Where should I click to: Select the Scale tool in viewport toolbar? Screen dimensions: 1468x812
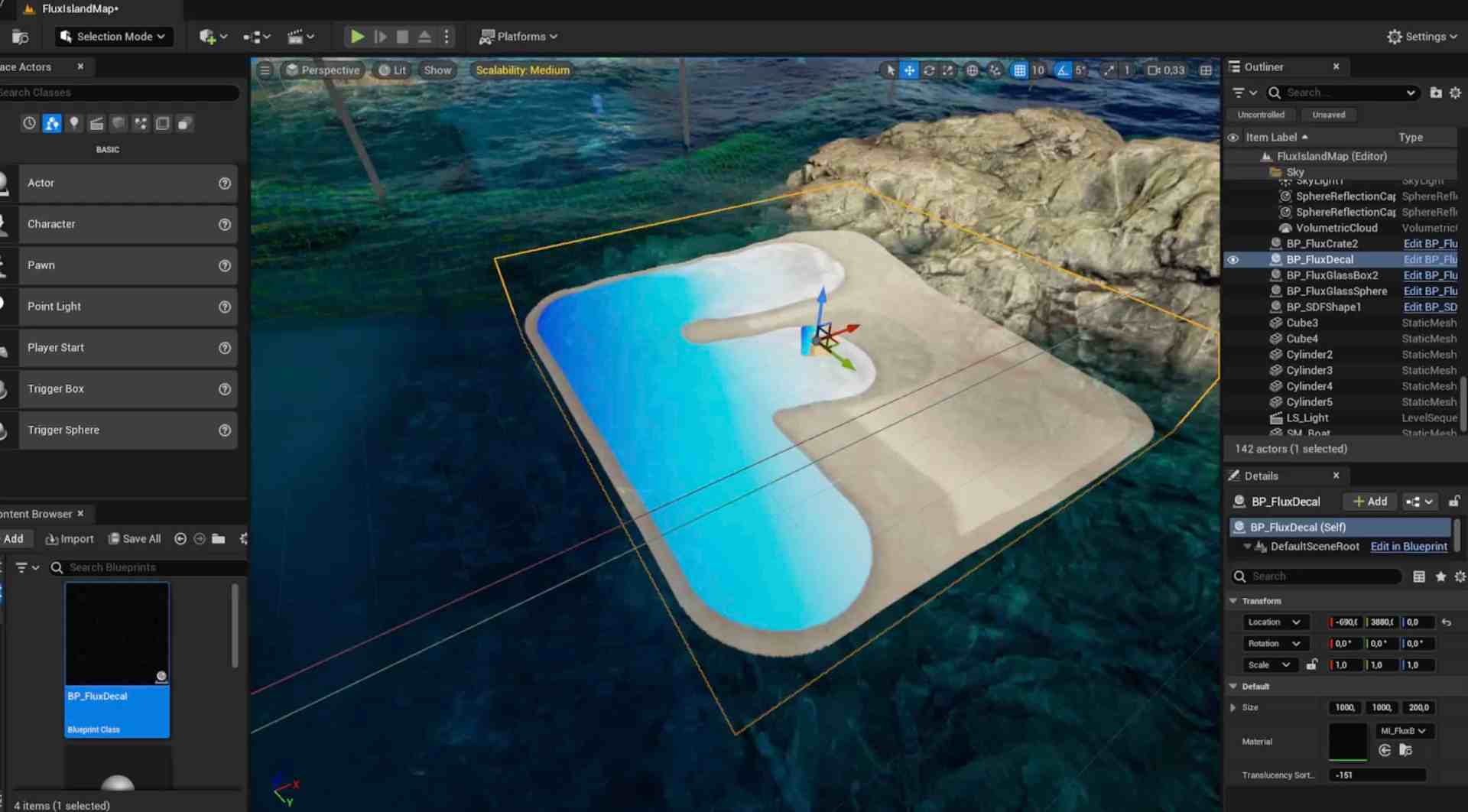(947, 70)
